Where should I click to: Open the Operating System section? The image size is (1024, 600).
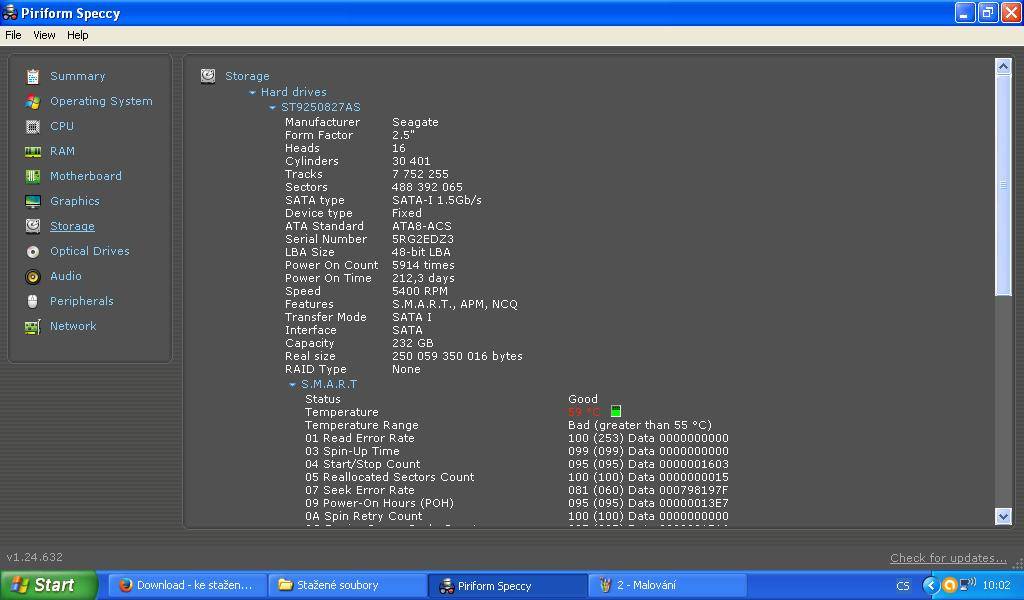tap(101, 101)
